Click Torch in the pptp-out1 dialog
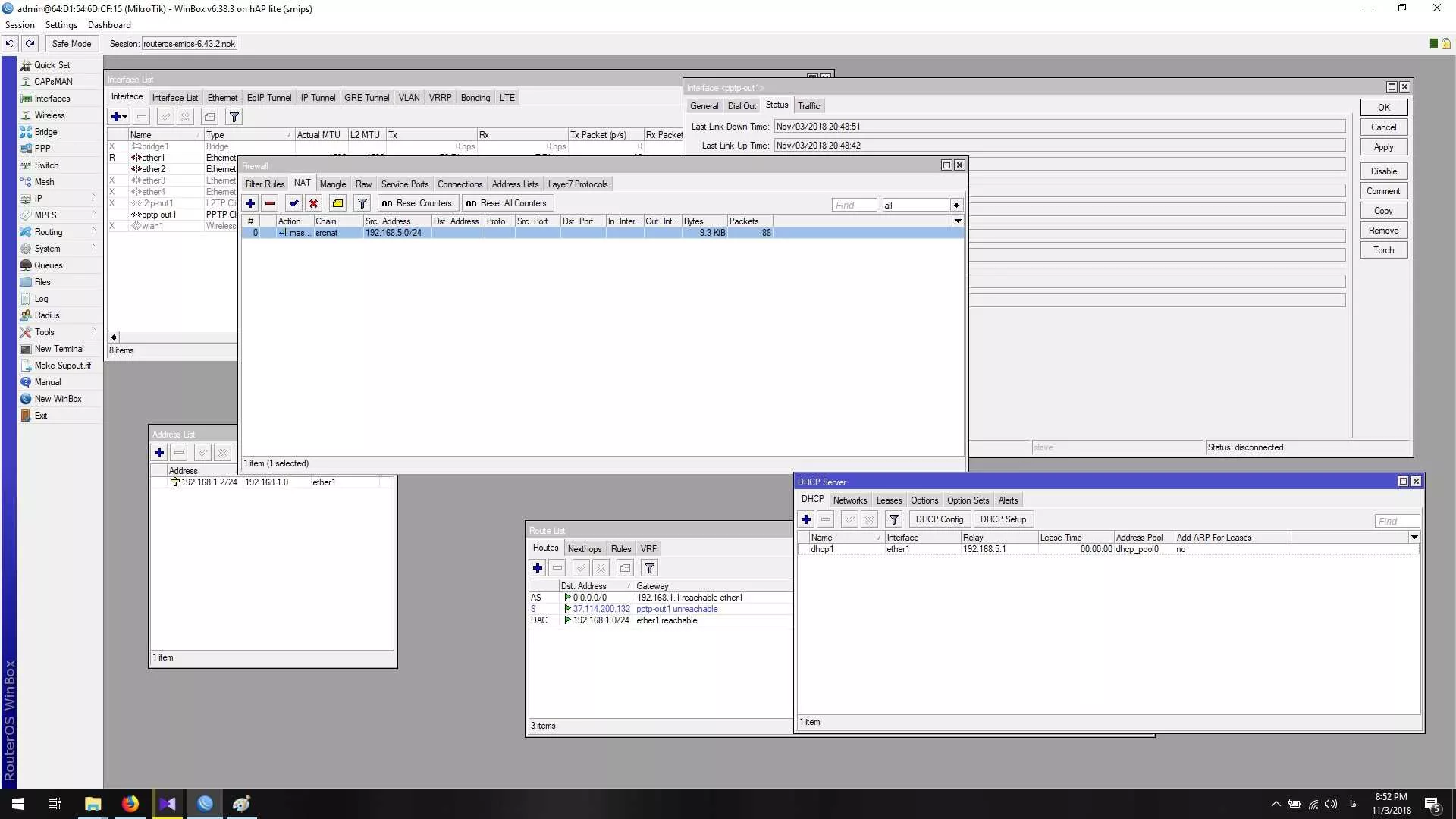Image resolution: width=1456 pixels, height=819 pixels. pyautogui.click(x=1384, y=250)
